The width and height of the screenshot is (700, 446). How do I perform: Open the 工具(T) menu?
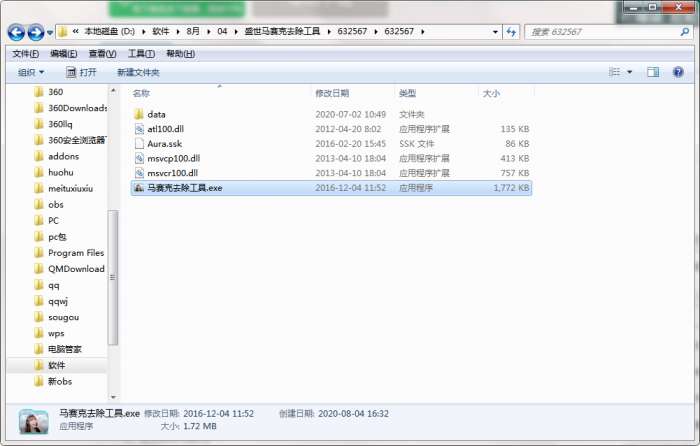pyautogui.click(x=141, y=54)
